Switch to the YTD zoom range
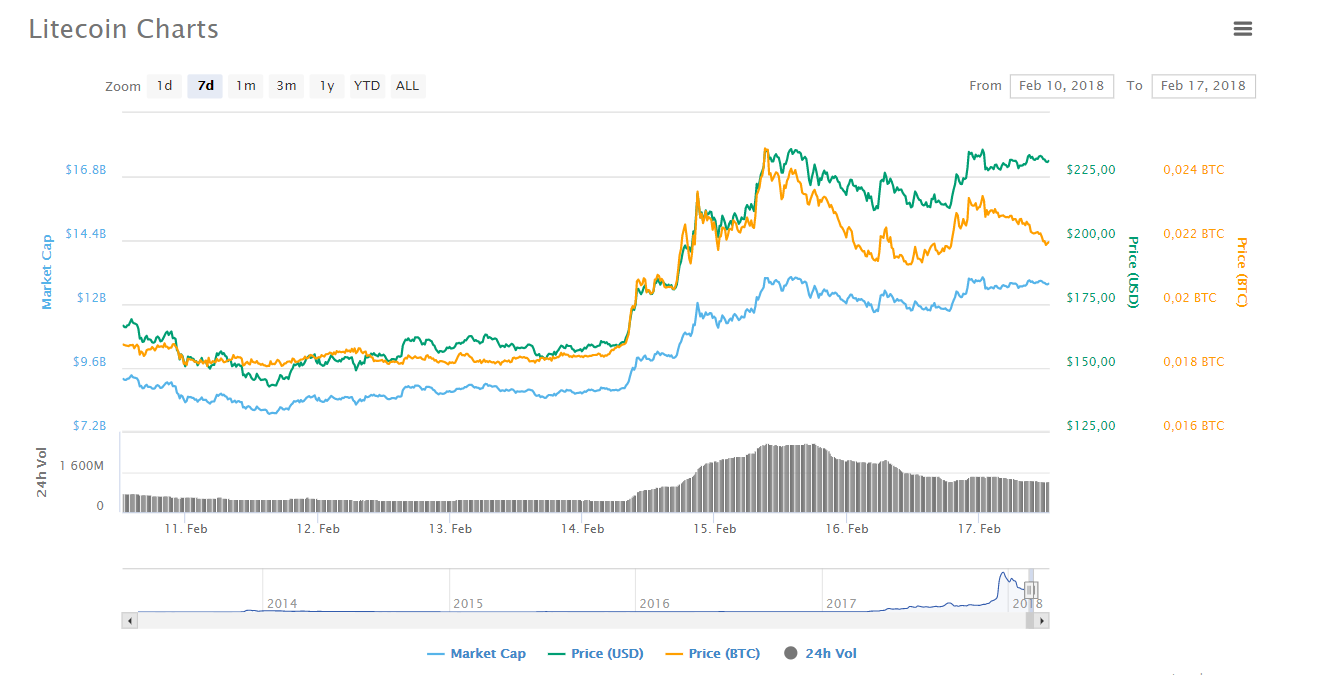1336x675 pixels. click(x=366, y=86)
